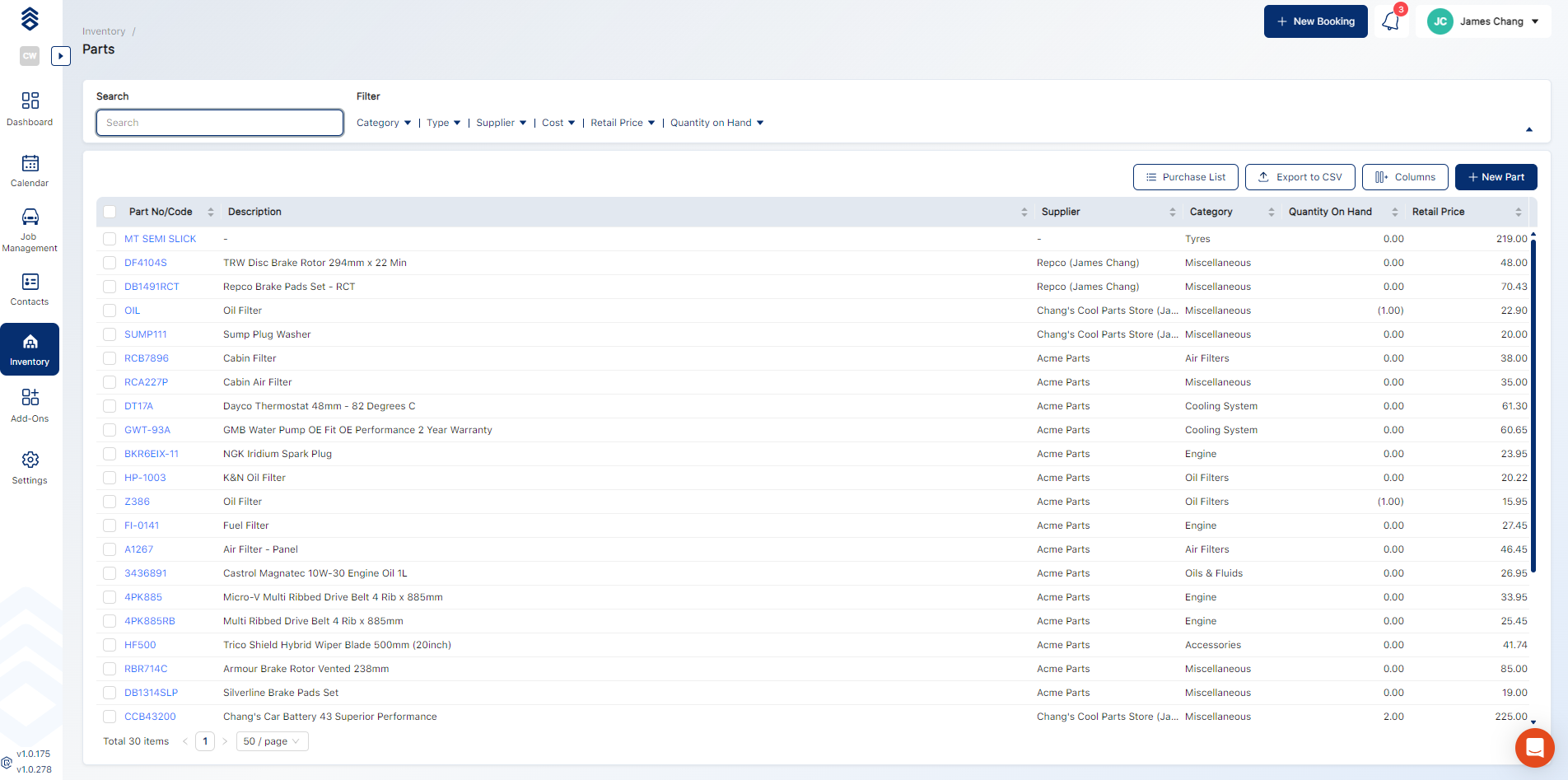This screenshot has width=1568, height=780.
Task: Collapse the filter panel with the chevron
Action: click(x=1529, y=129)
